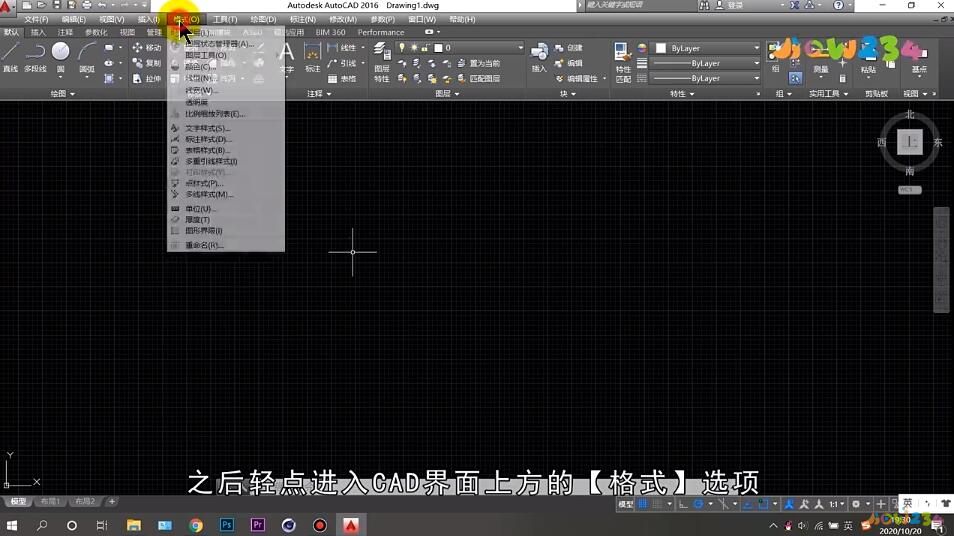Screen dimensions: 954x536
Task: Switch to the 插入 ribbon tab
Action: pyautogui.click(x=38, y=32)
